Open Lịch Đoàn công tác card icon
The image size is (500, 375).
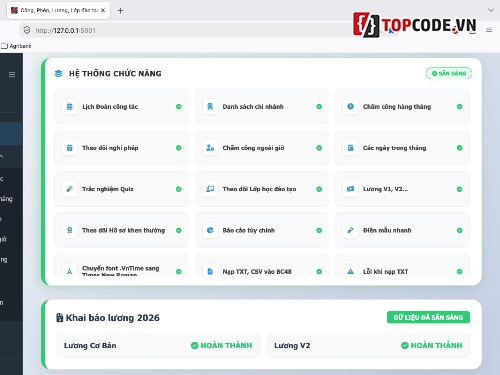point(70,107)
